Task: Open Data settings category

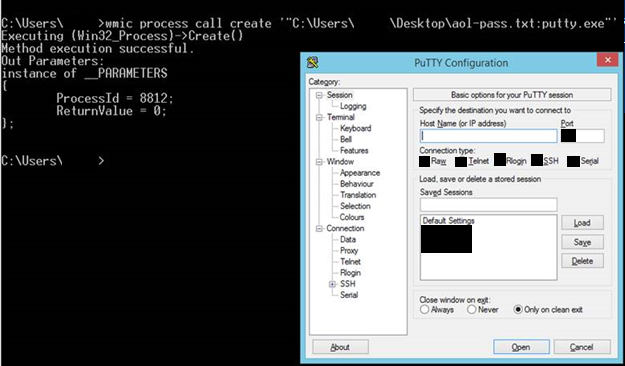Action: coord(348,240)
